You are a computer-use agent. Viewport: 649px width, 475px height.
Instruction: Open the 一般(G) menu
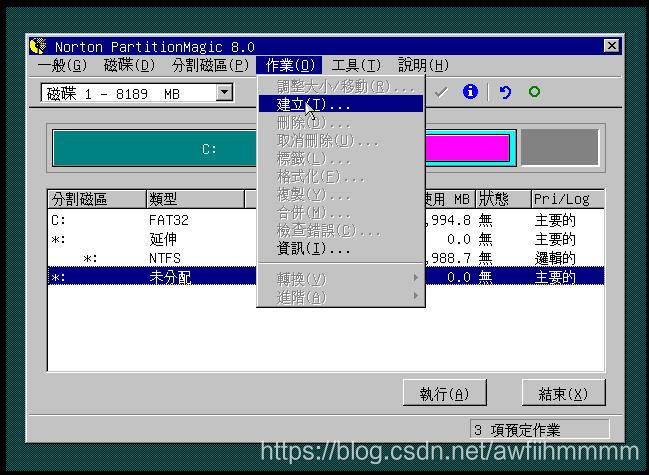click(x=62, y=65)
